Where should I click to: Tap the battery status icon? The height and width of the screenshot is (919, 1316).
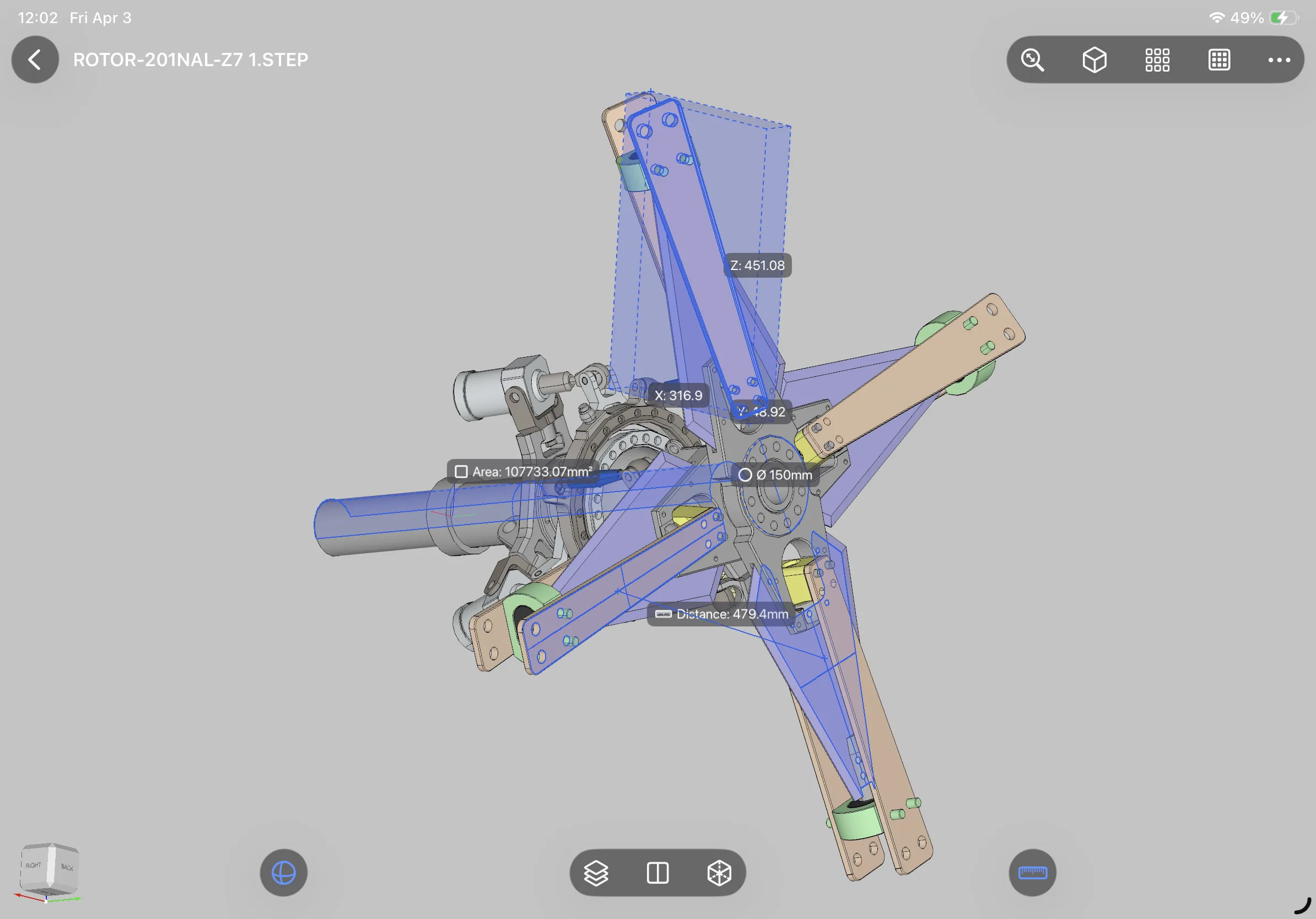pyautogui.click(x=1284, y=18)
